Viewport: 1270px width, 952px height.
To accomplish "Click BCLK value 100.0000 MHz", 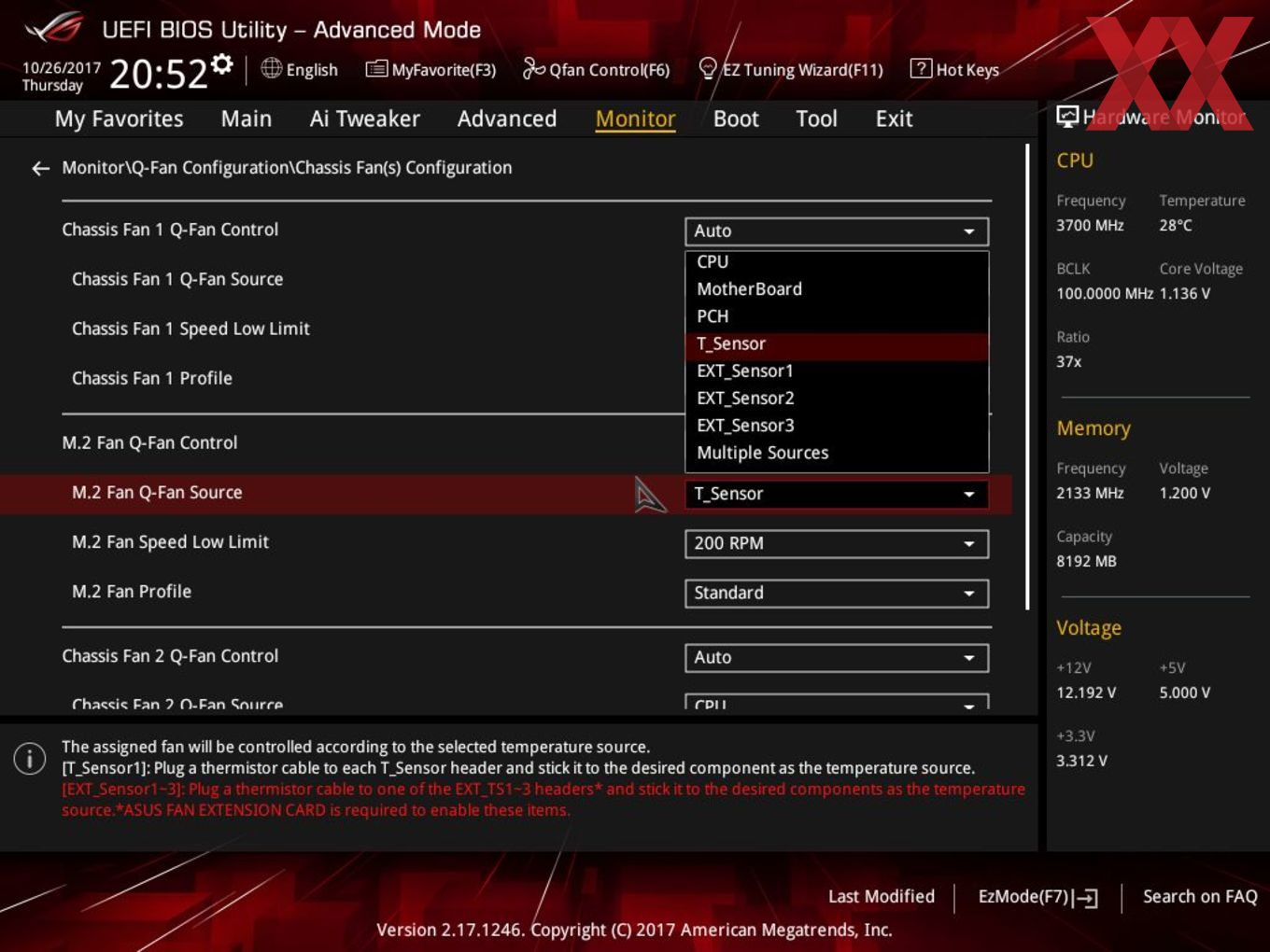I will pyautogui.click(x=1105, y=293).
